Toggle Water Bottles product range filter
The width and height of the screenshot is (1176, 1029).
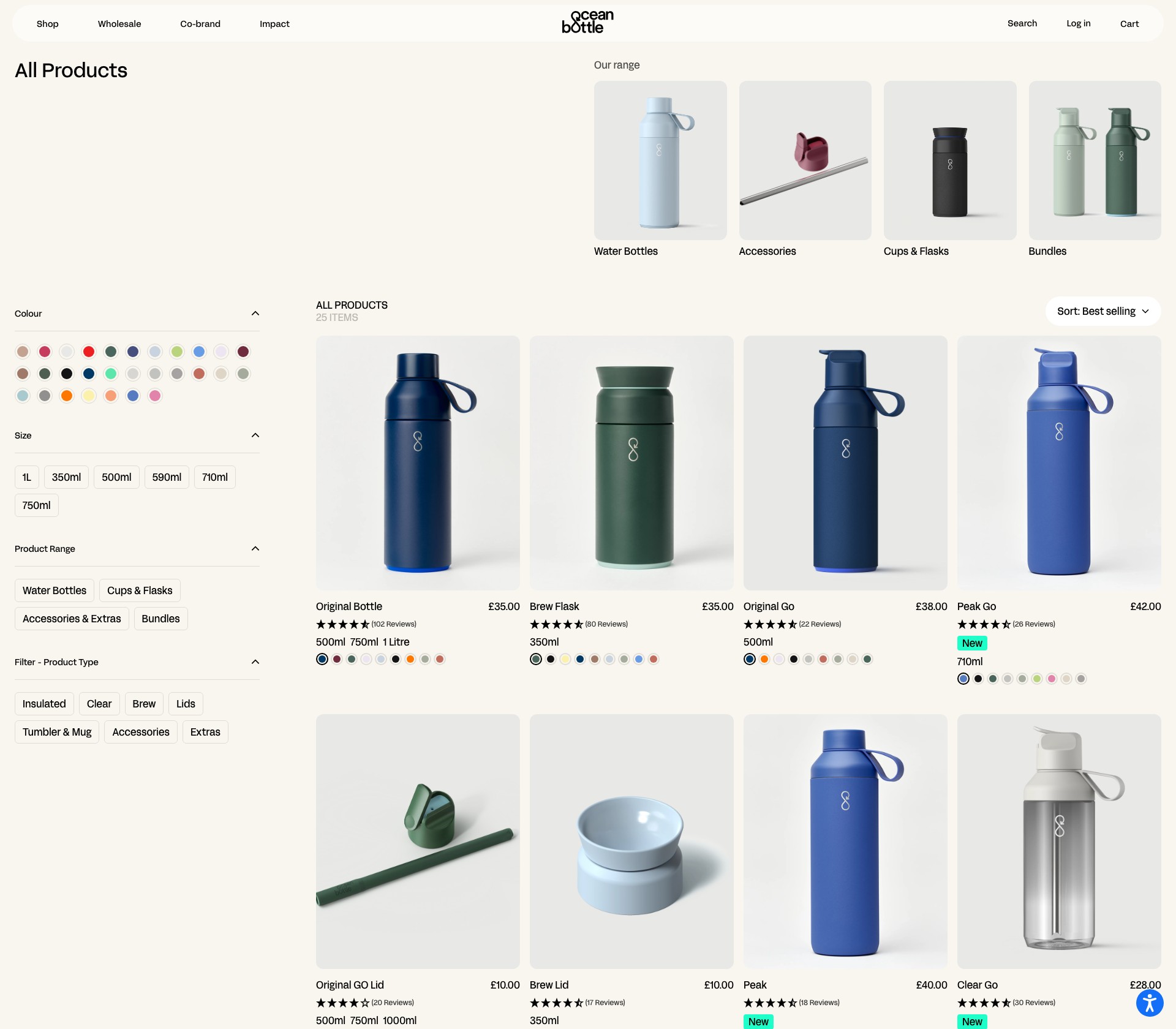coord(55,590)
